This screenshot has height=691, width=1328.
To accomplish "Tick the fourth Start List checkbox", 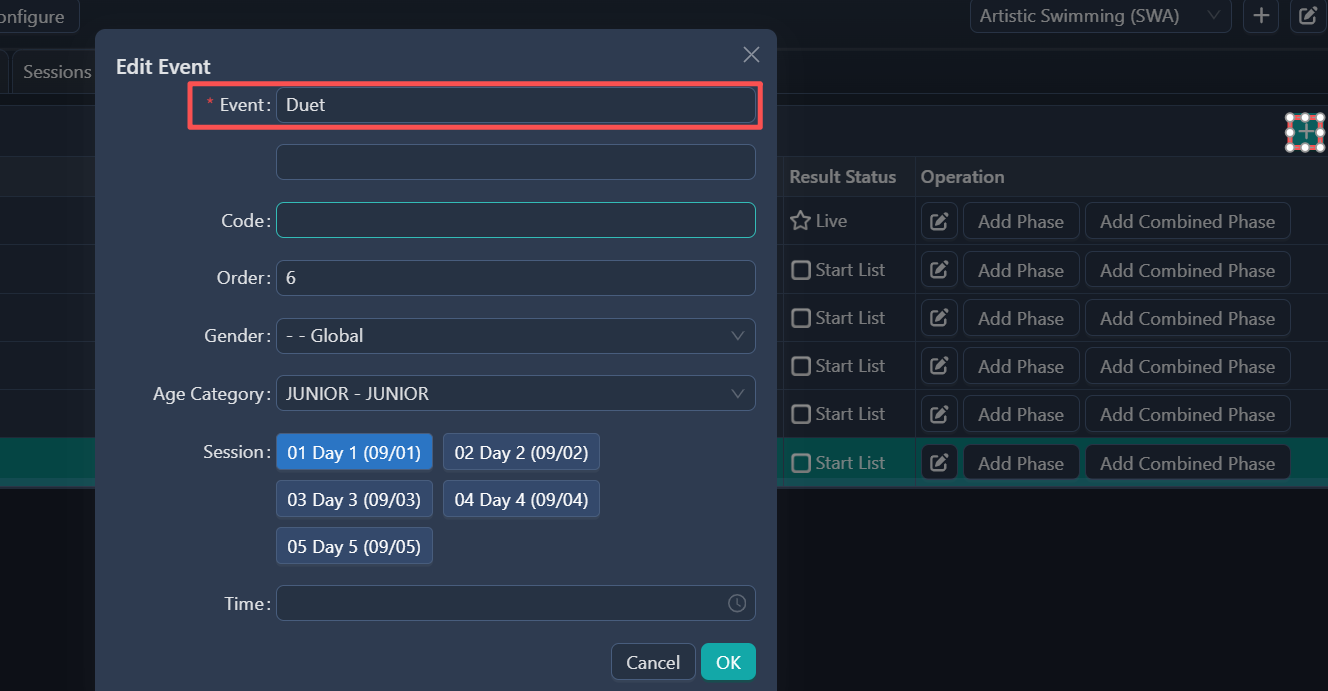I will (x=801, y=414).
